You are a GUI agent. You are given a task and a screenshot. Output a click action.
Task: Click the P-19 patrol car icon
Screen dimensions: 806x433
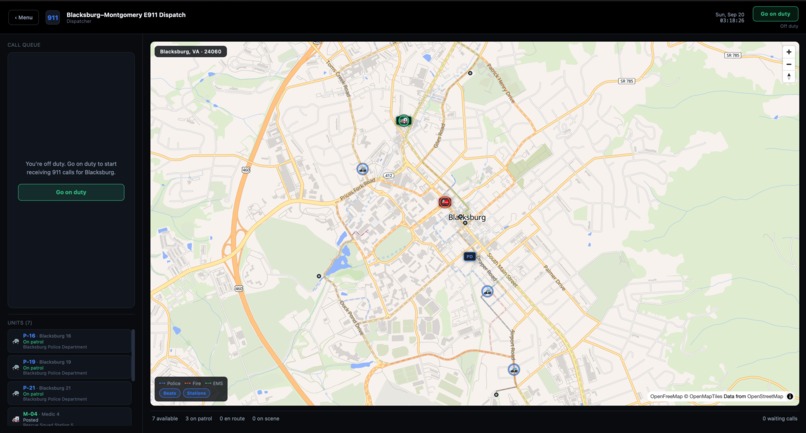click(x=15, y=367)
